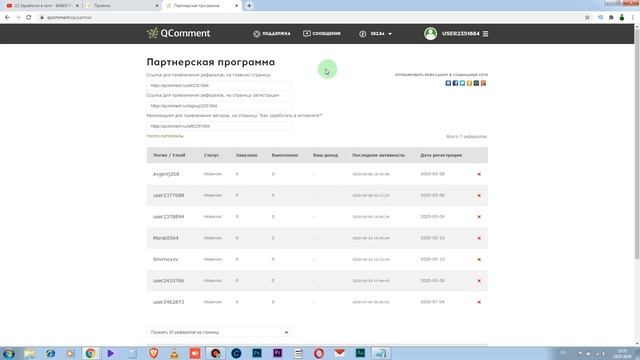This screenshot has height=360, width=640.
Task: Share referral link via Odnoklassniki icon
Action: [469, 83]
